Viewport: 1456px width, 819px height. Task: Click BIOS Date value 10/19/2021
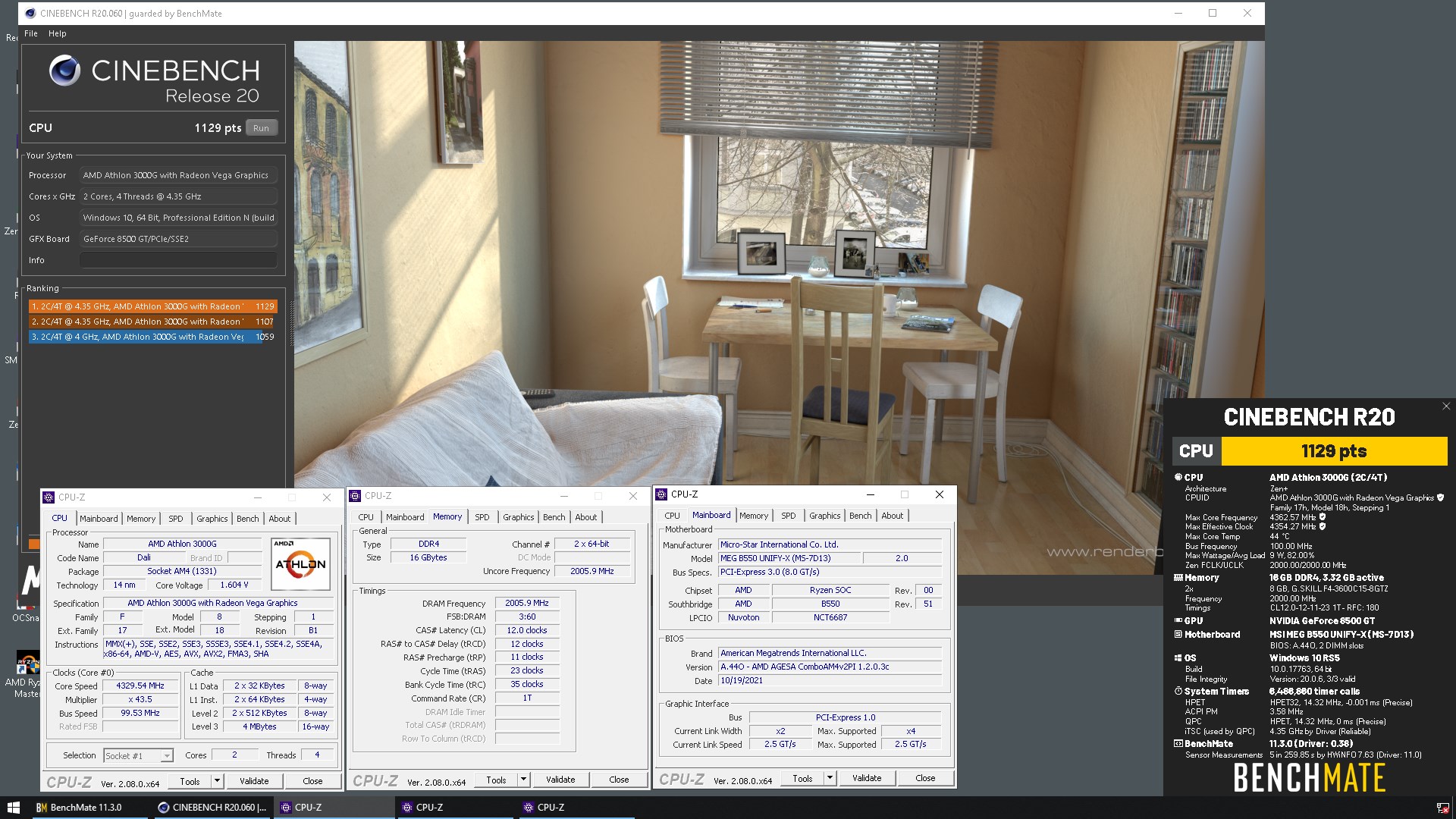coord(830,680)
